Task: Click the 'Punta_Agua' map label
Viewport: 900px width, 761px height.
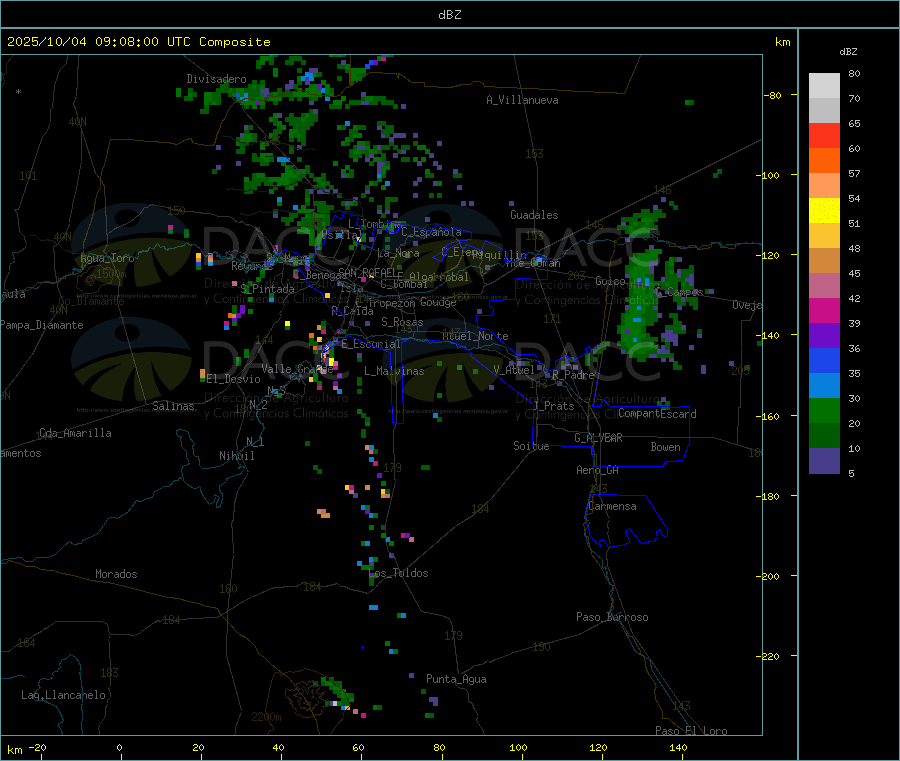Action: coord(456,679)
